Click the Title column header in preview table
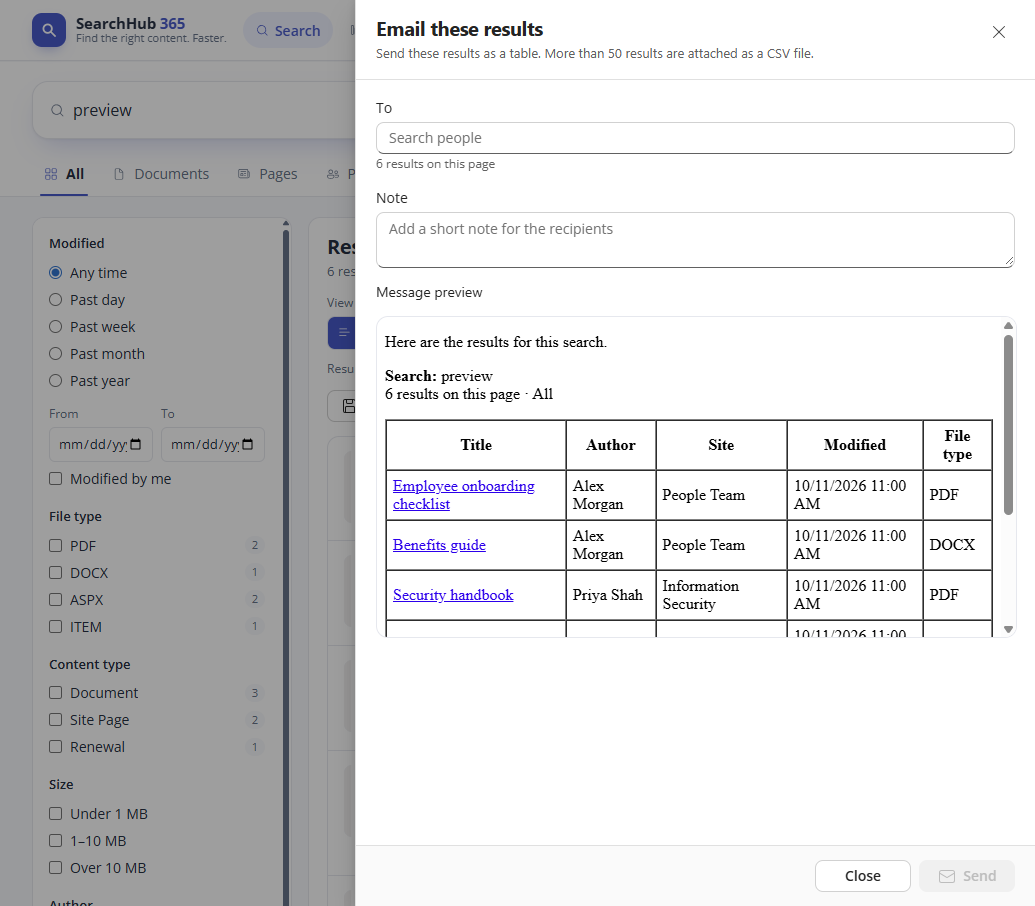The width and height of the screenshot is (1035, 906). point(476,445)
